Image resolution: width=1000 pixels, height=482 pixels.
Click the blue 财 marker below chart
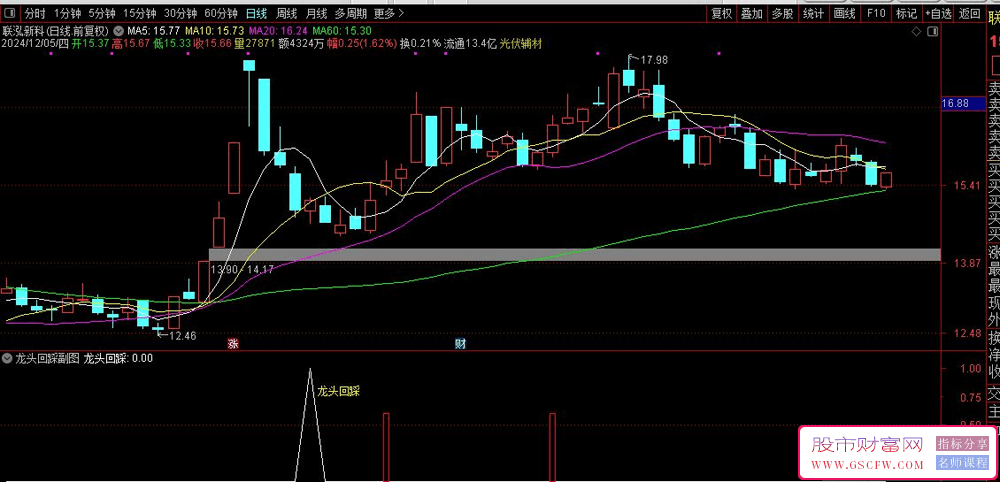[x=460, y=344]
